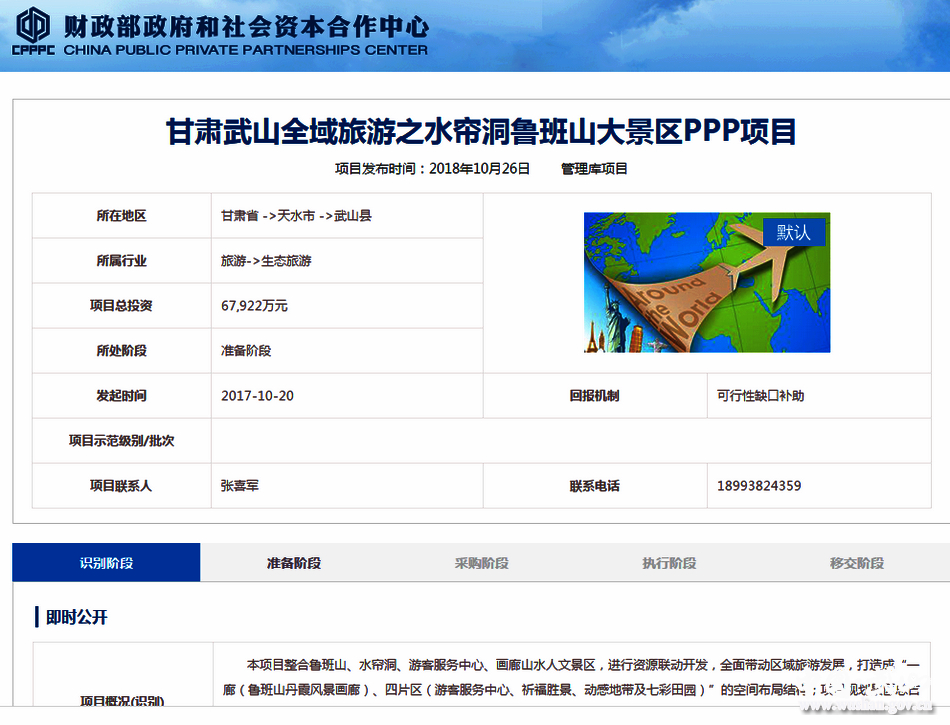Image resolution: width=950 pixels, height=725 pixels.
Task: Click the project title mentioning 水帘洞鲁班山大景区
Action: [481, 132]
